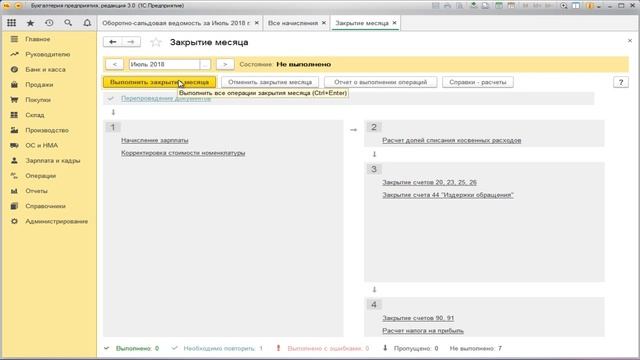The width and height of the screenshot is (640, 360).
Task: Open Покупки section
Action: (38, 100)
